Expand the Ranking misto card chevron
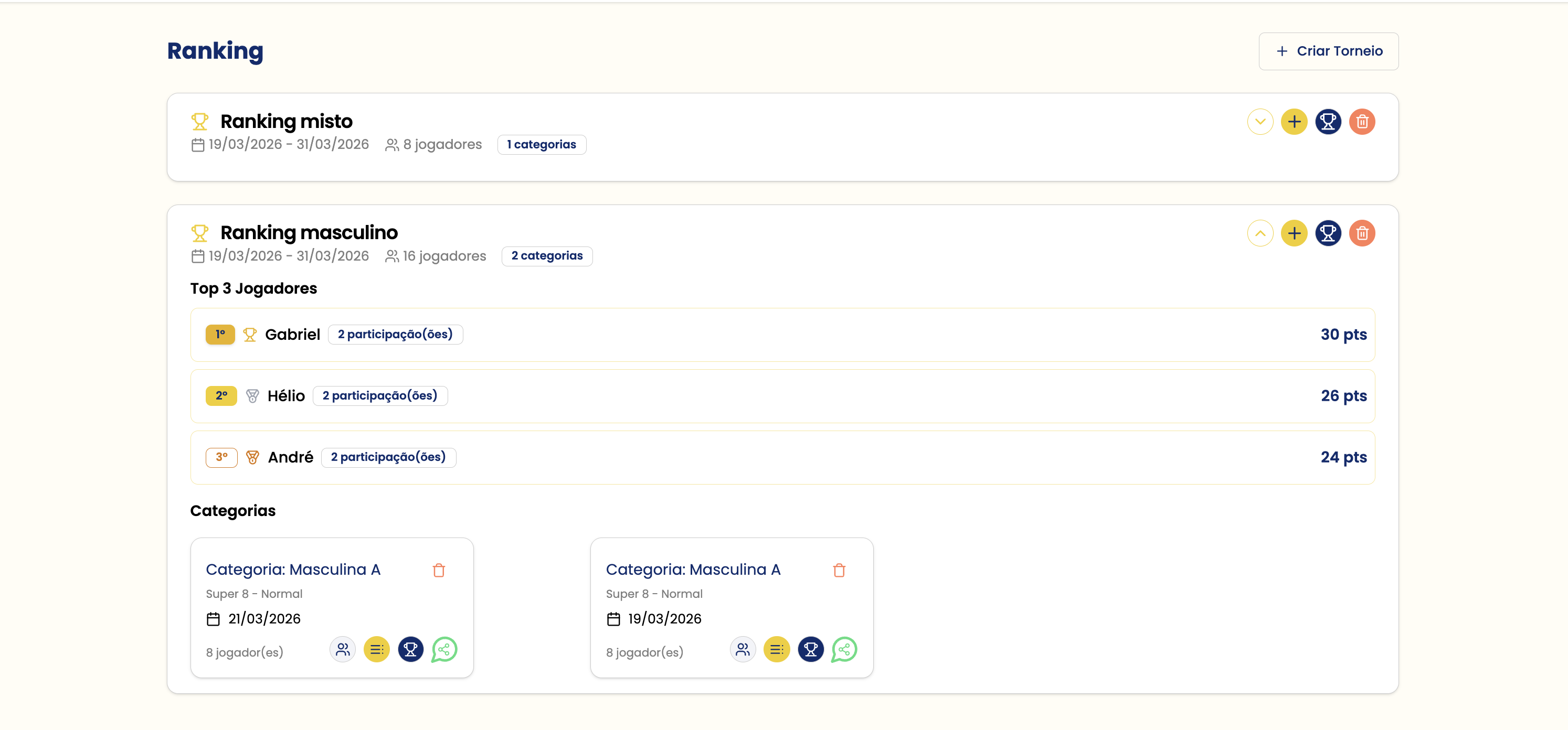1568x730 pixels. (x=1260, y=122)
